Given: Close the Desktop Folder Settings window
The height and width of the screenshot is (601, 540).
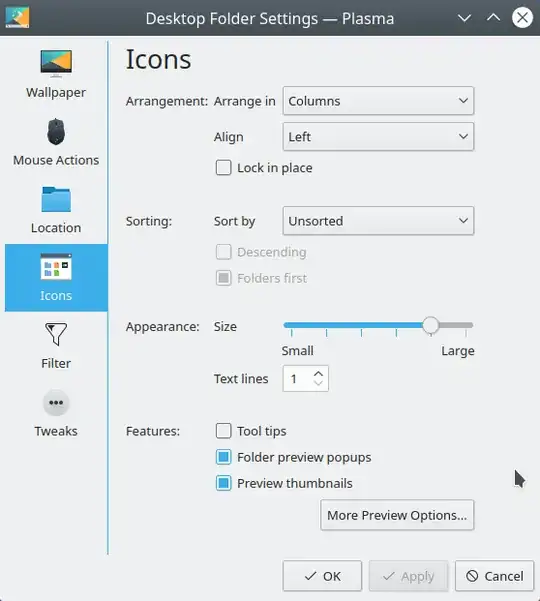Looking at the screenshot, I should tap(522, 18).
